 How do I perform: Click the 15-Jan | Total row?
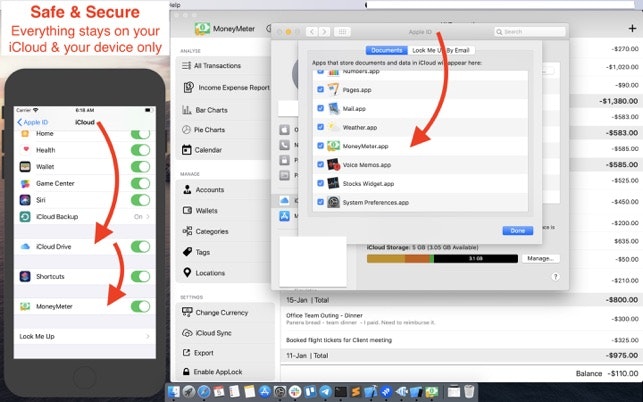462,300
